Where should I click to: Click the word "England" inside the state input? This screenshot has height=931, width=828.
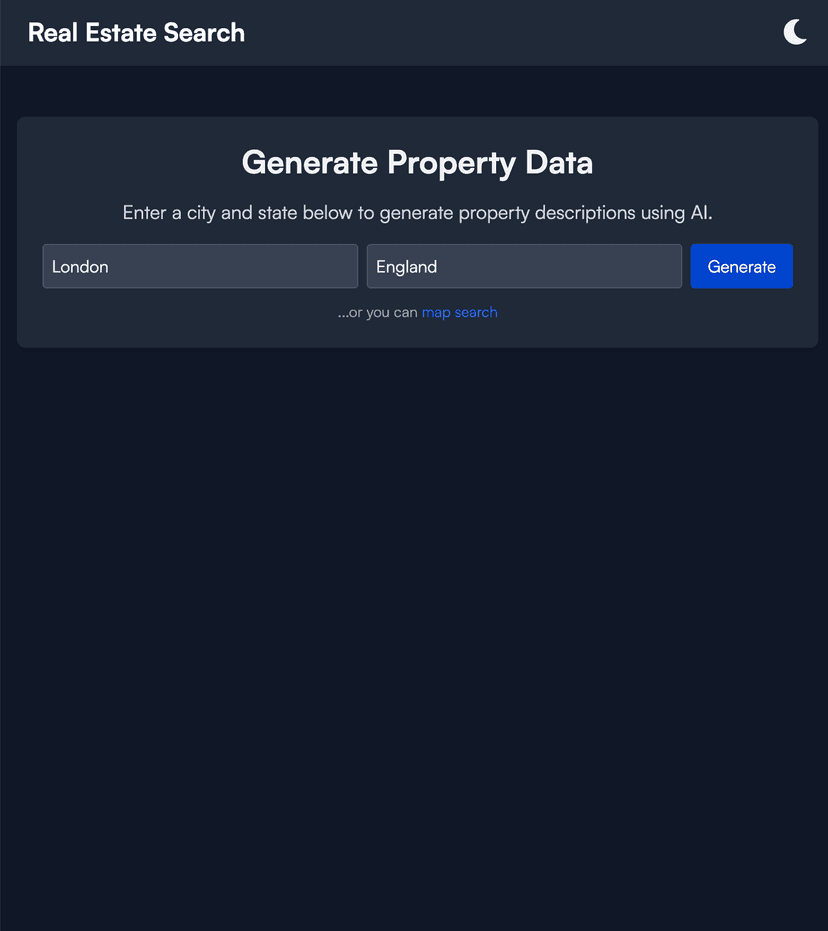(x=407, y=267)
